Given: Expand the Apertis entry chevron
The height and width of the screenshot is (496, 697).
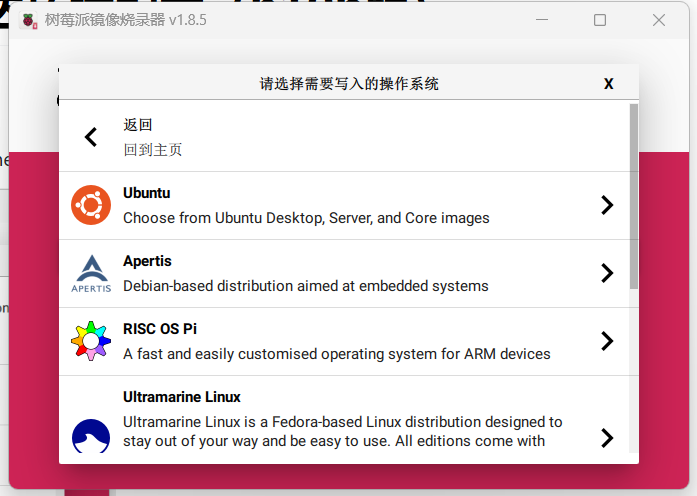Looking at the screenshot, I should pyautogui.click(x=607, y=273).
